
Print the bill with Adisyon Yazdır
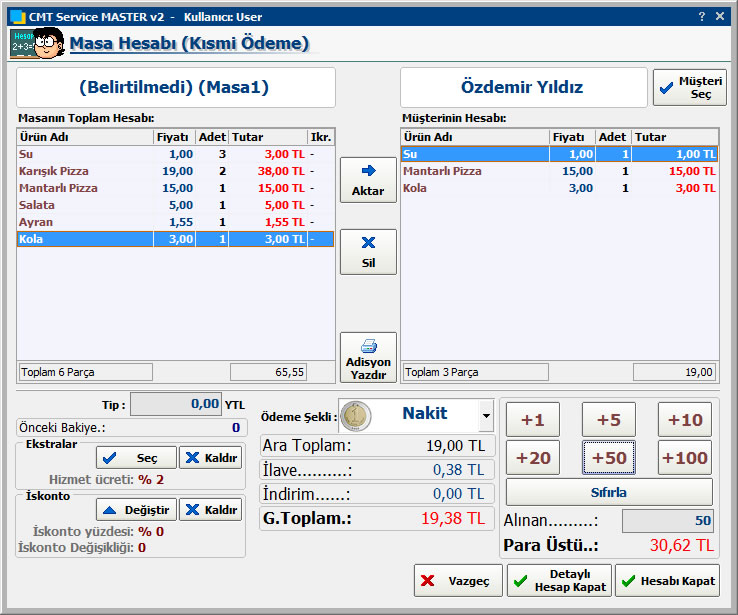point(368,356)
